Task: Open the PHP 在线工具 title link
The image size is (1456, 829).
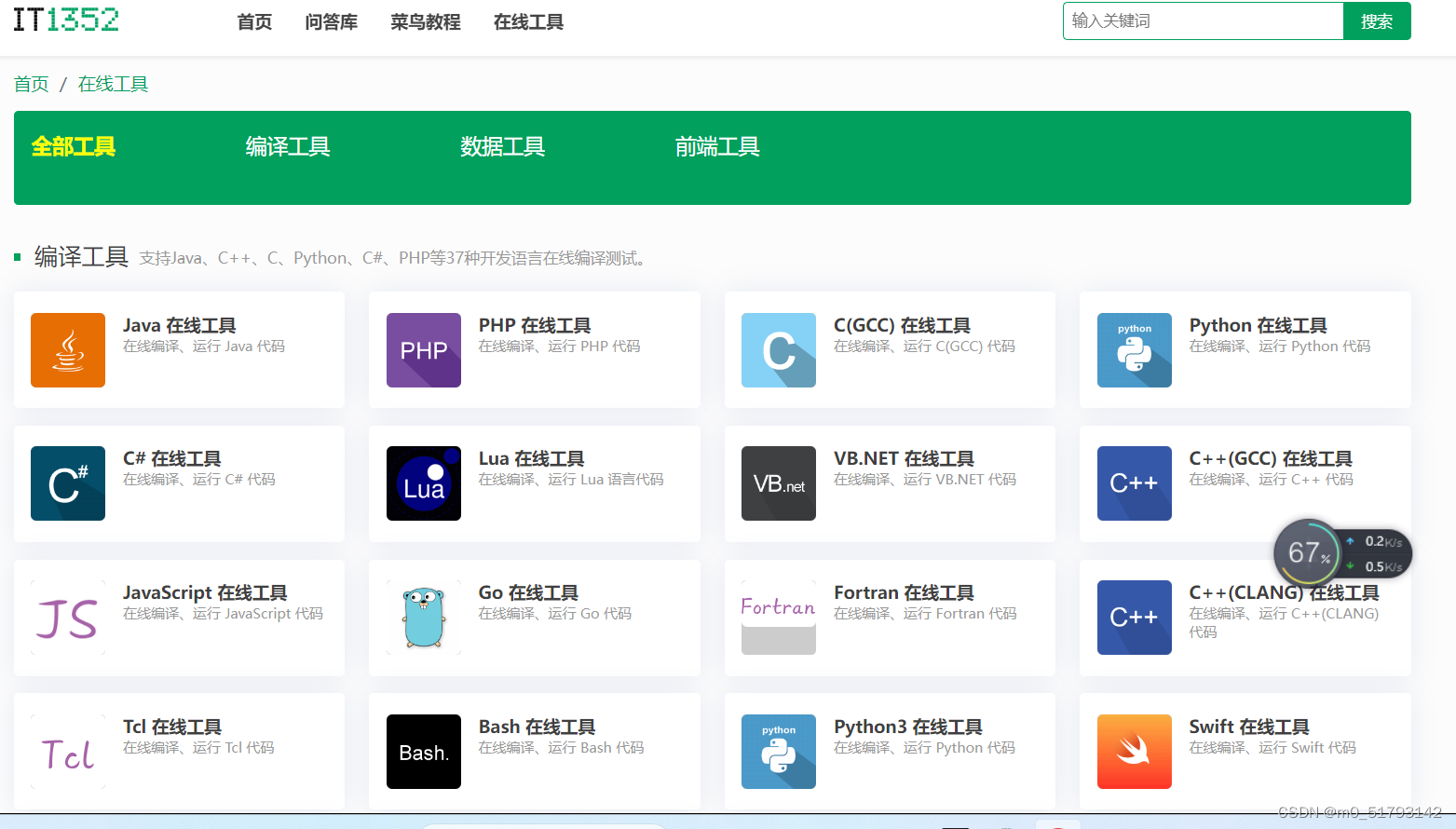Action: [535, 325]
